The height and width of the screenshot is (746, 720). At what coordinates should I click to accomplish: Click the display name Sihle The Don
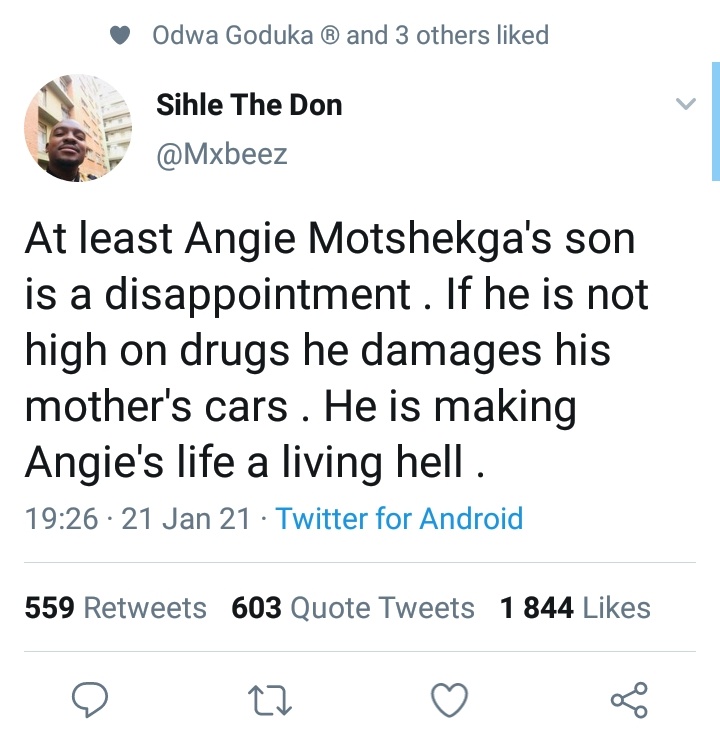click(x=249, y=106)
